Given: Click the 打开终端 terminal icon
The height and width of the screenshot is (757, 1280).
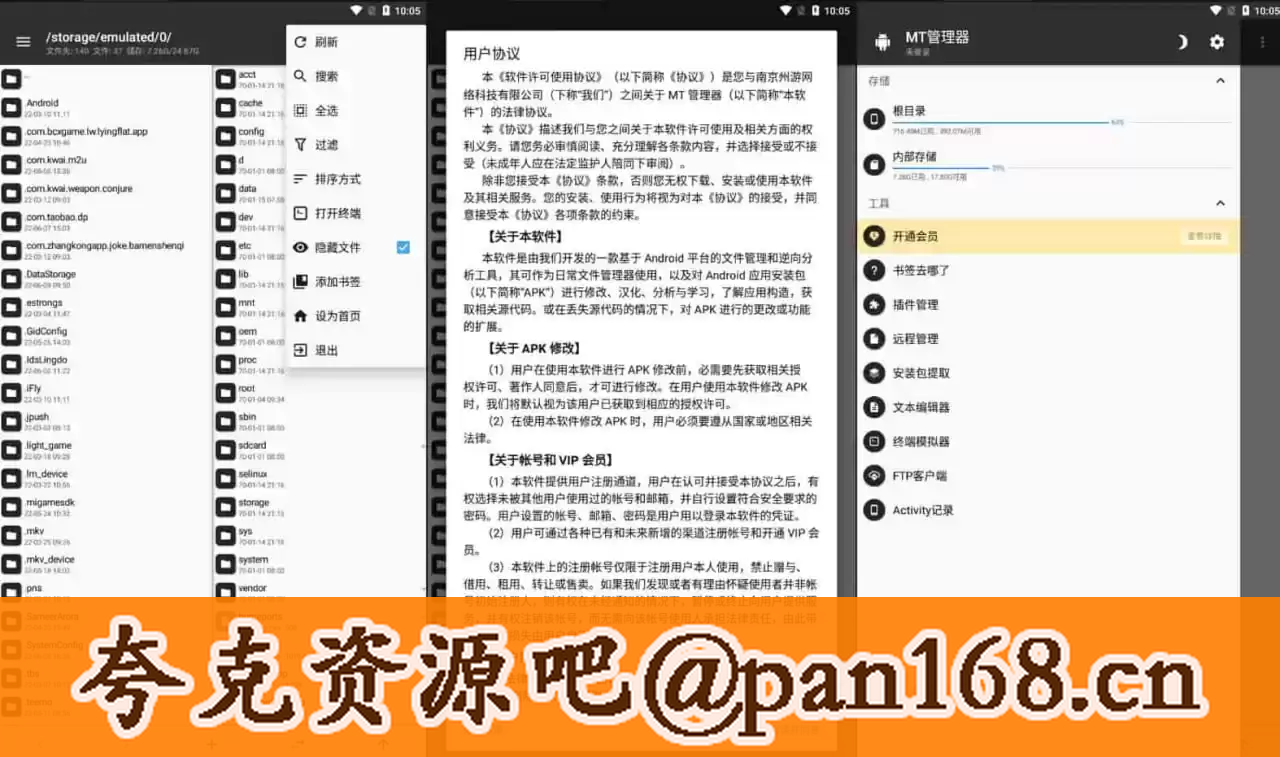Looking at the screenshot, I should click(300, 213).
